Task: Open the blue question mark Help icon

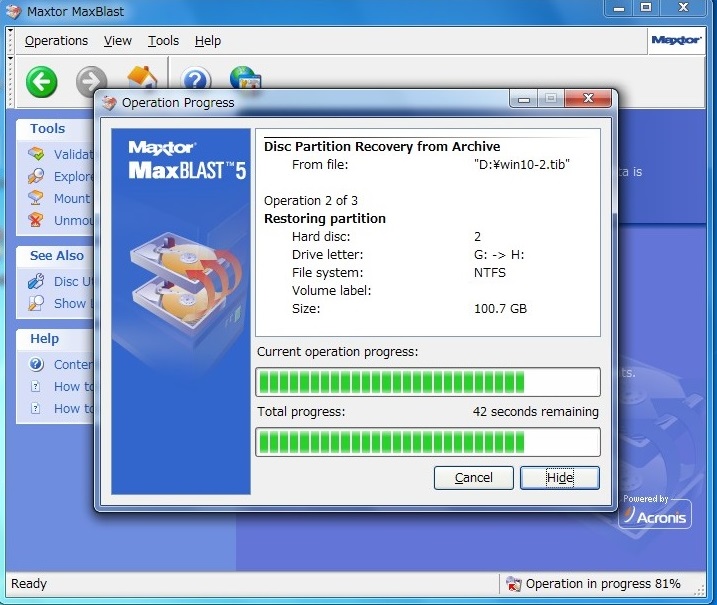Action: pyautogui.click(x=196, y=78)
